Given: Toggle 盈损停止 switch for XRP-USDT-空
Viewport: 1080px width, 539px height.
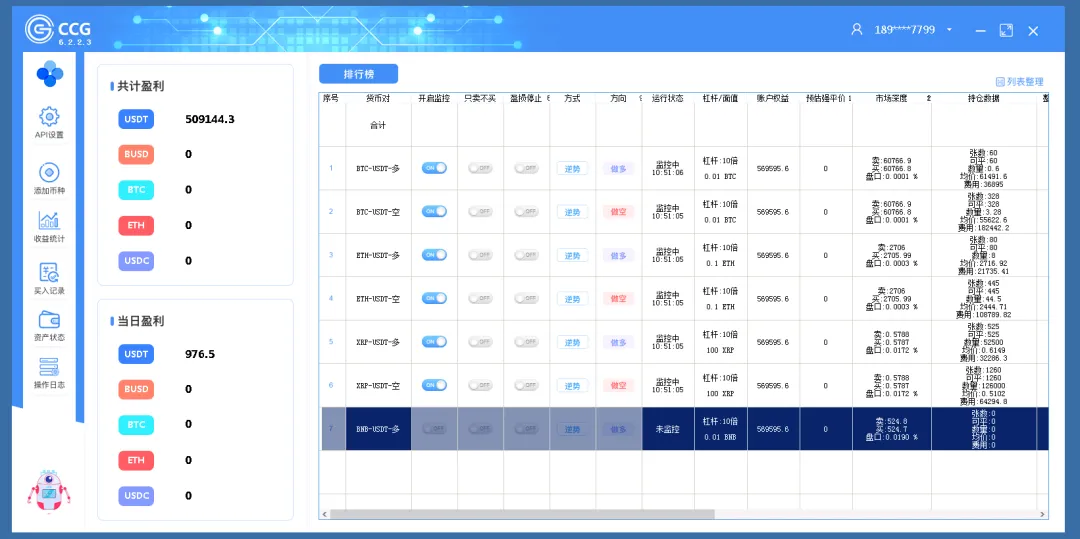Looking at the screenshot, I should coord(526,385).
